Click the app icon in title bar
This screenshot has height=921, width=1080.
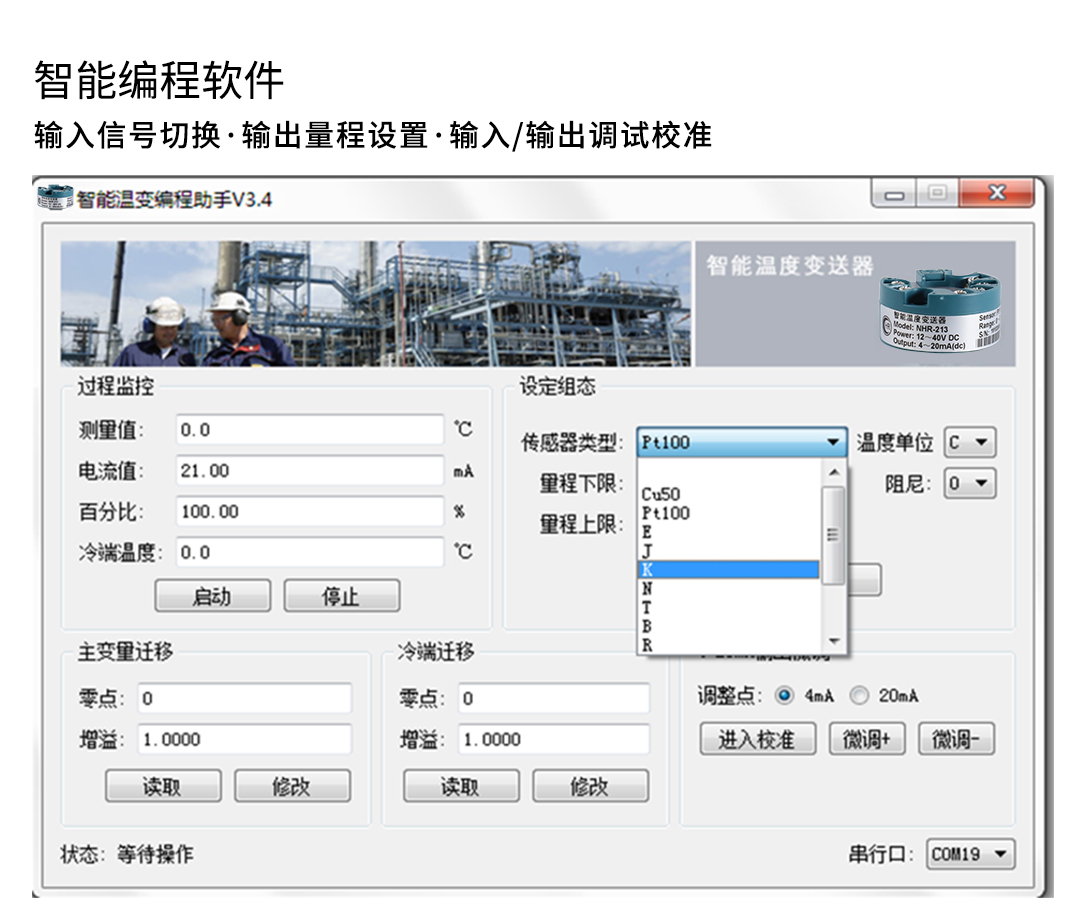coord(55,198)
